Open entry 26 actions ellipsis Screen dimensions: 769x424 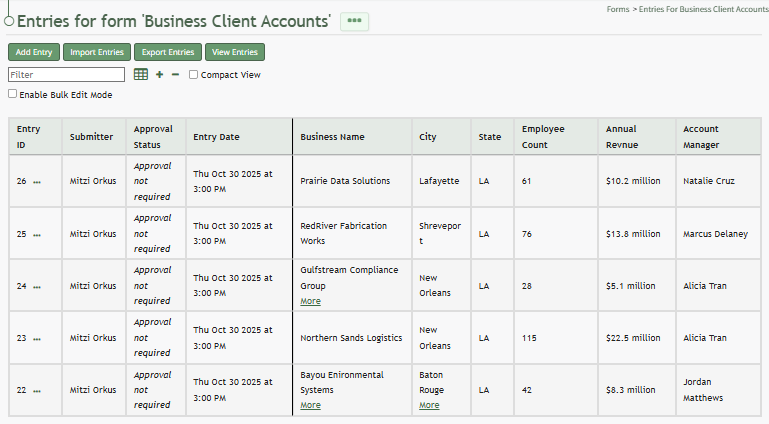37,182
